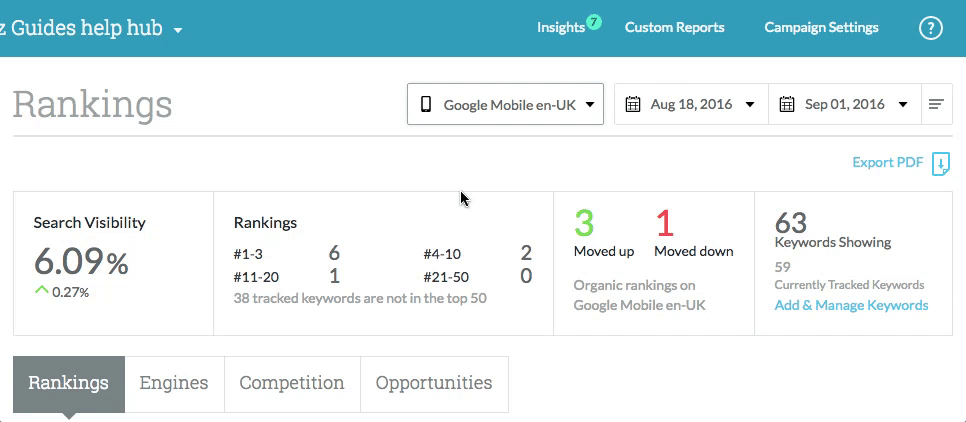Switch to the Opportunities tab

(x=434, y=384)
